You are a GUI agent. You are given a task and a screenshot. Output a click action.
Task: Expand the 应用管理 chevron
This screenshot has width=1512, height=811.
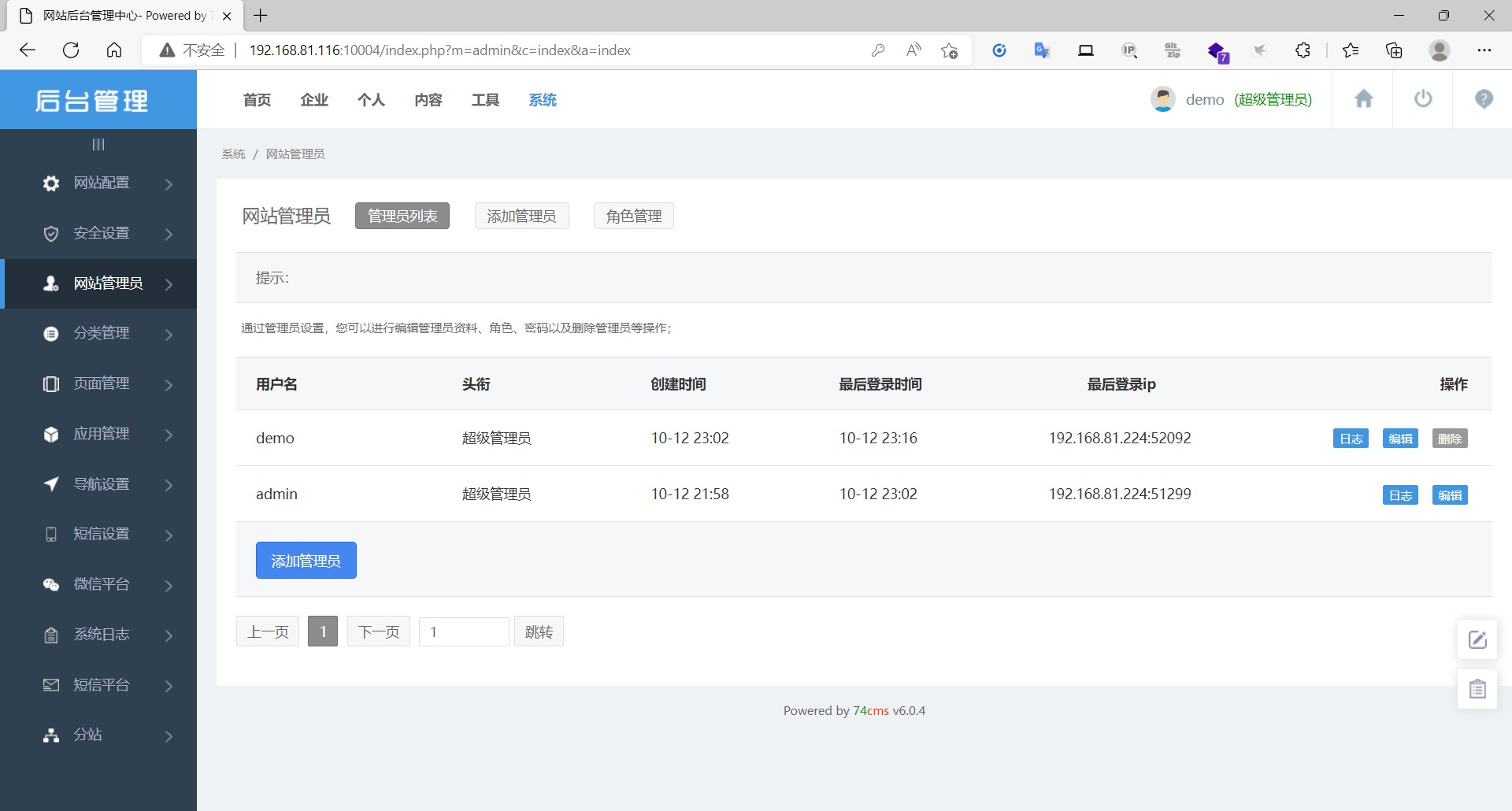169,435
